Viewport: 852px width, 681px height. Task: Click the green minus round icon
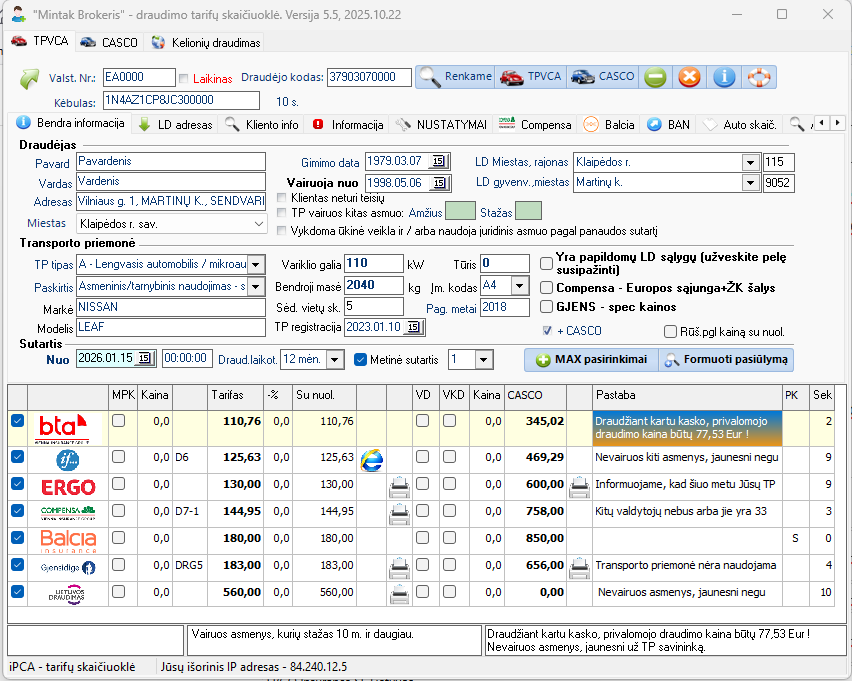coord(655,77)
